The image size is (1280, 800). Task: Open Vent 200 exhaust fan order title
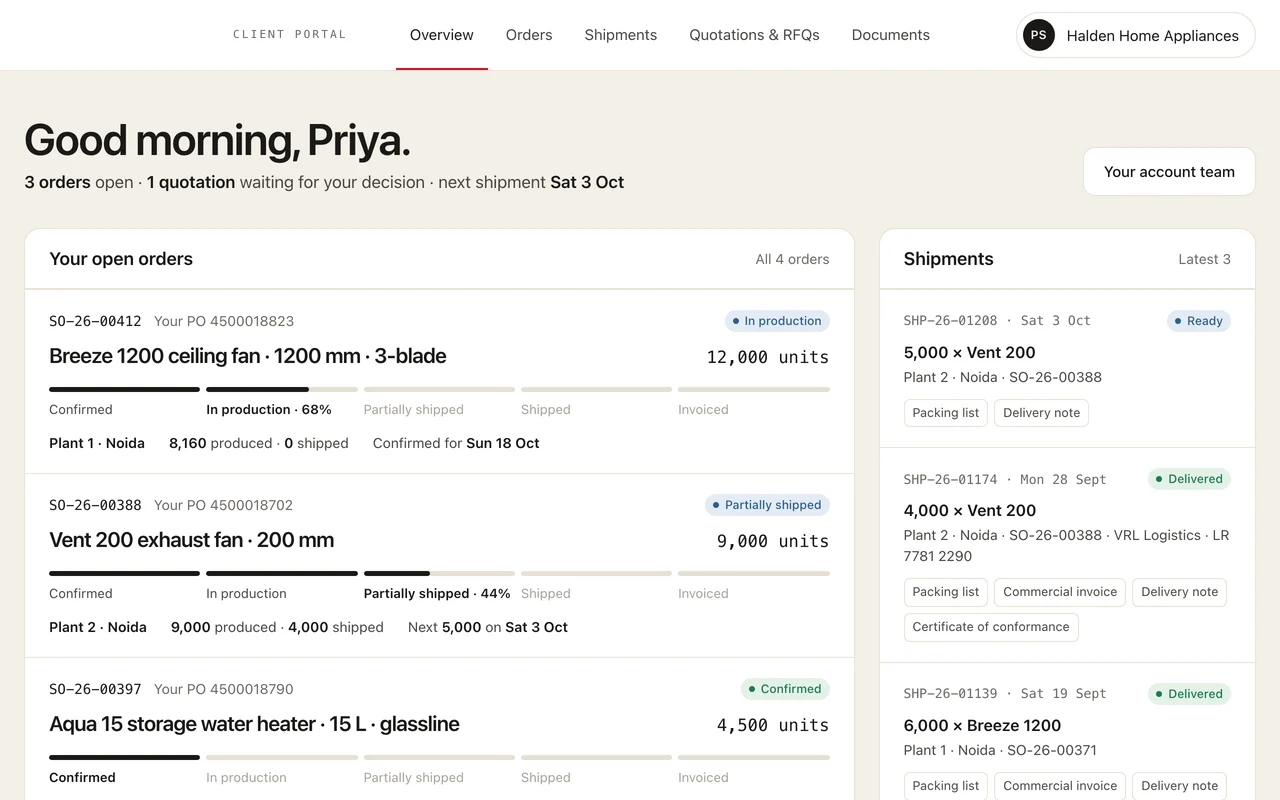point(192,540)
